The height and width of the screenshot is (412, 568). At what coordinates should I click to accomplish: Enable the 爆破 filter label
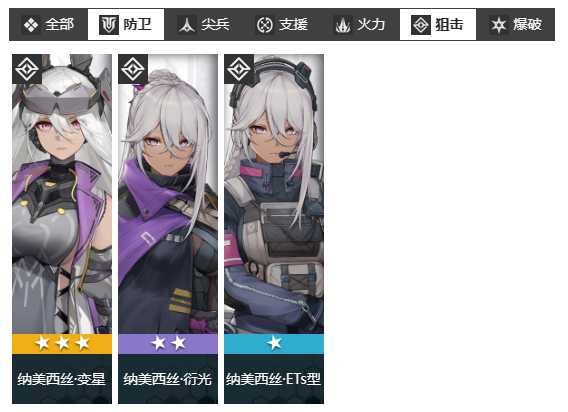(x=527, y=25)
